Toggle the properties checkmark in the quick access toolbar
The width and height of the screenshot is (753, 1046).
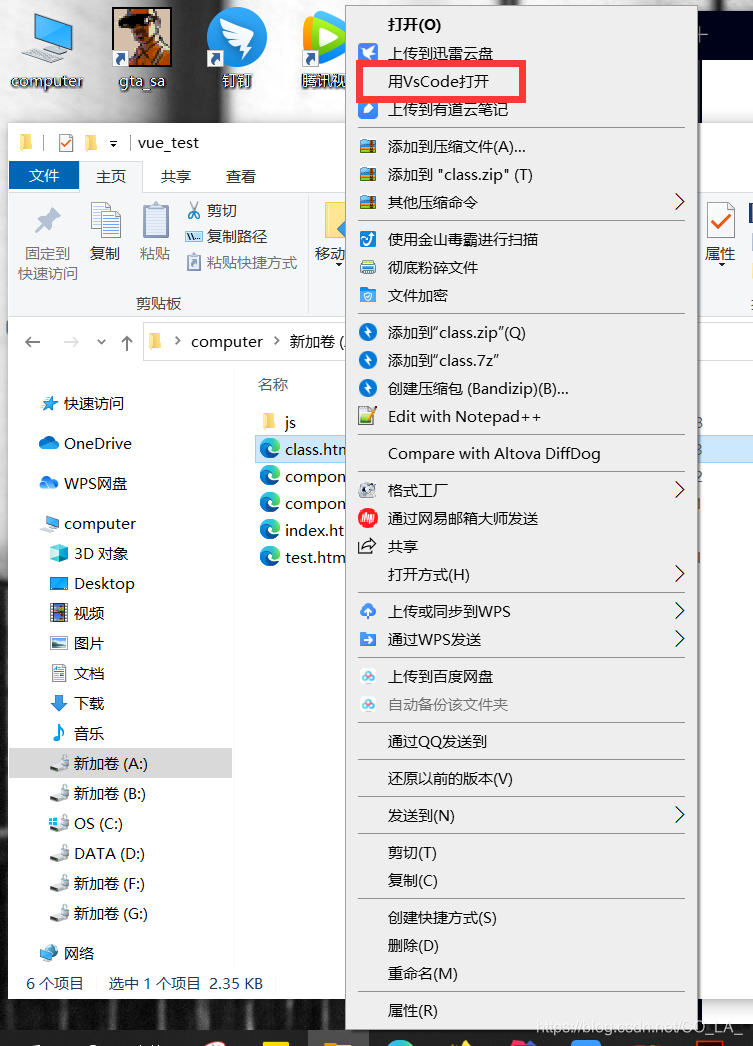[65, 143]
